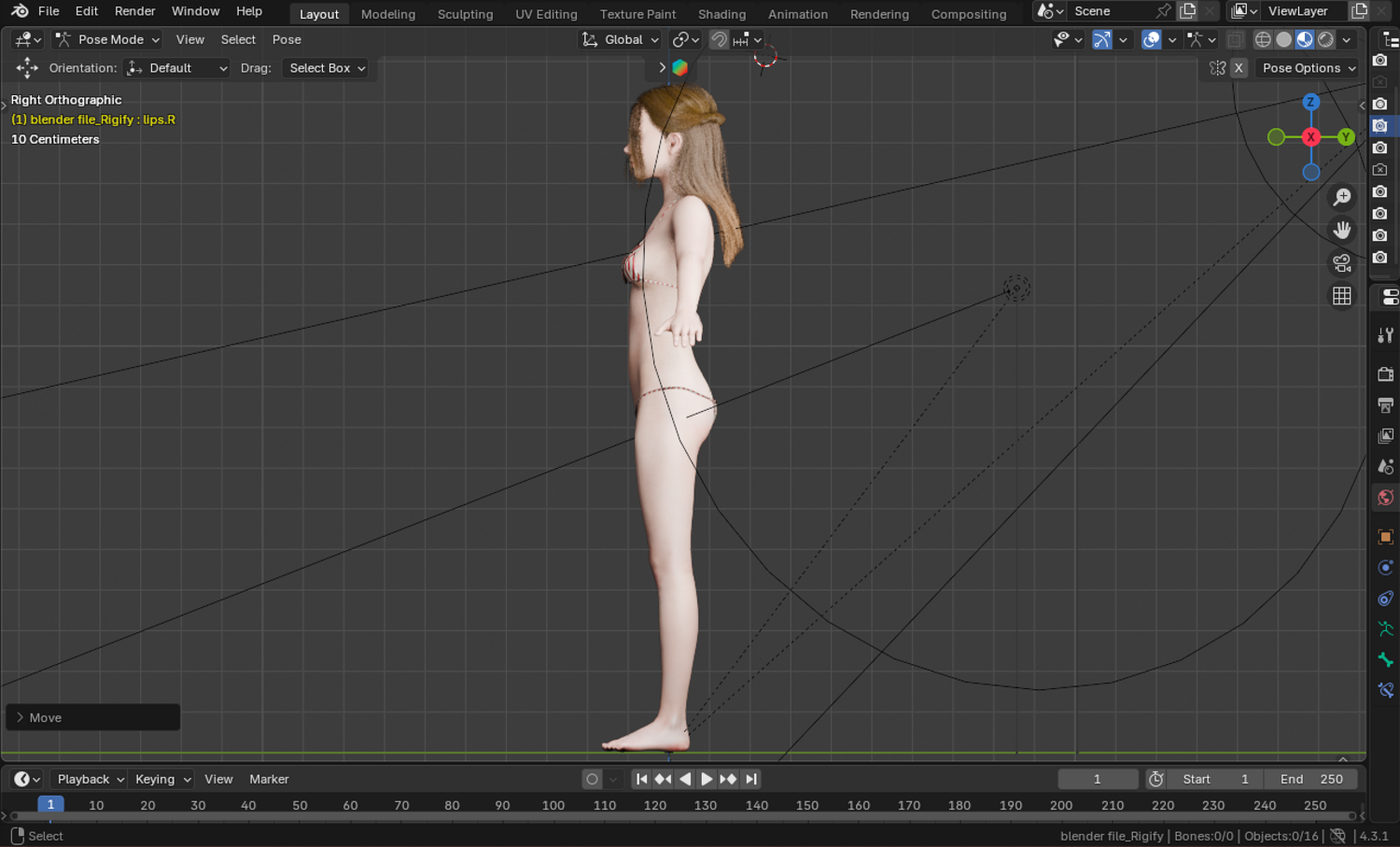This screenshot has height=847, width=1400.
Task: Click the zoom viewport gizmo icon
Action: [x=1342, y=197]
